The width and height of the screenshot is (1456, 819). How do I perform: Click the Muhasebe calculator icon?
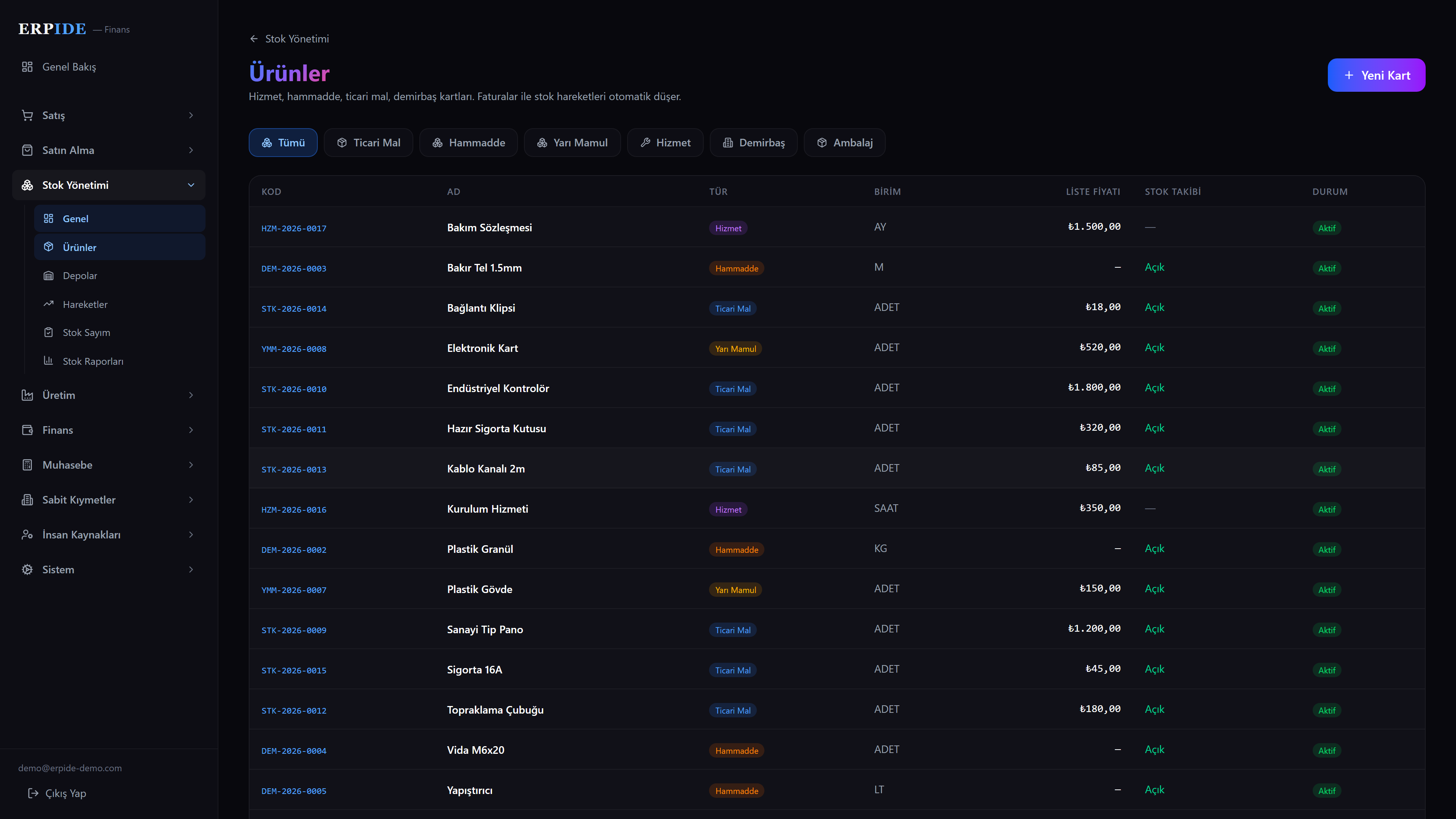click(27, 465)
